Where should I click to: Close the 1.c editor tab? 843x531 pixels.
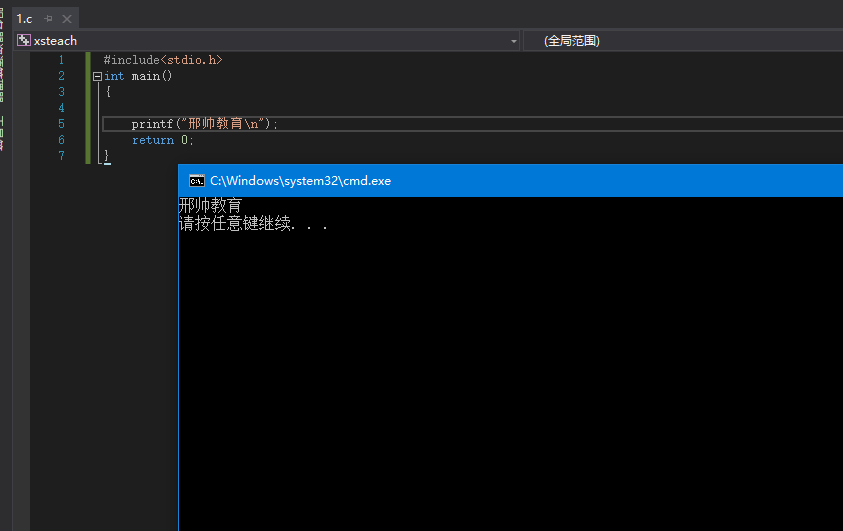pyautogui.click(x=67, y=19)
